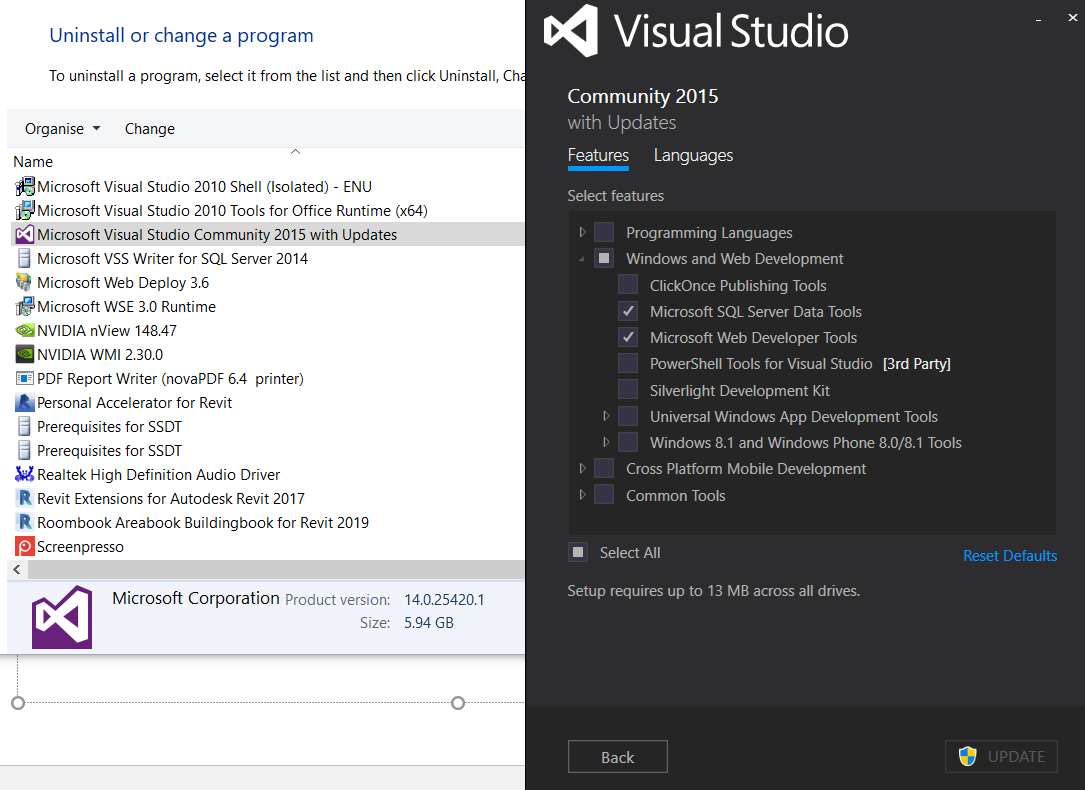
Task: Check Windows 8.1 and Windows Phone Tools
Action: tap(628, 442)
